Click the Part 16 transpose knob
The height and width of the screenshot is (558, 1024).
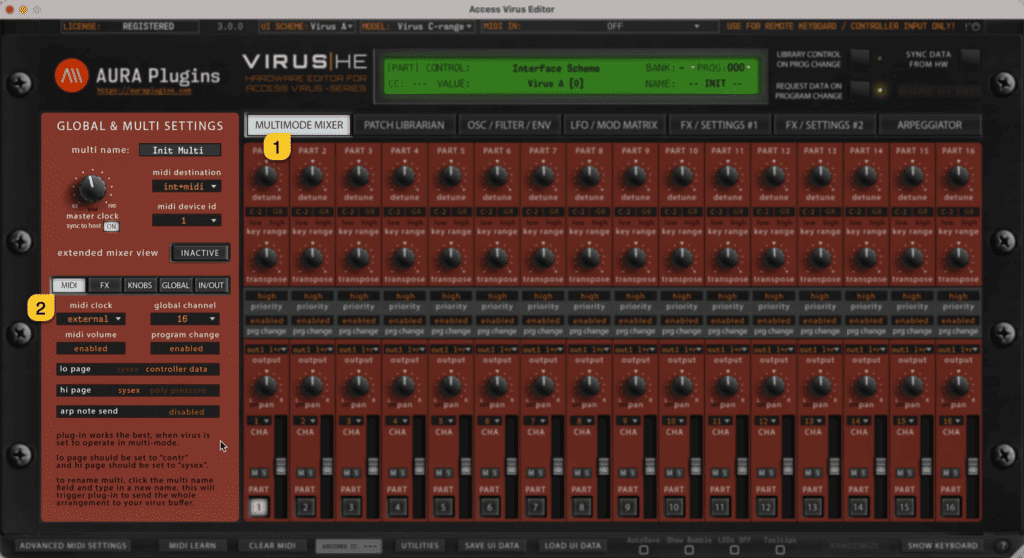(958, 257)
